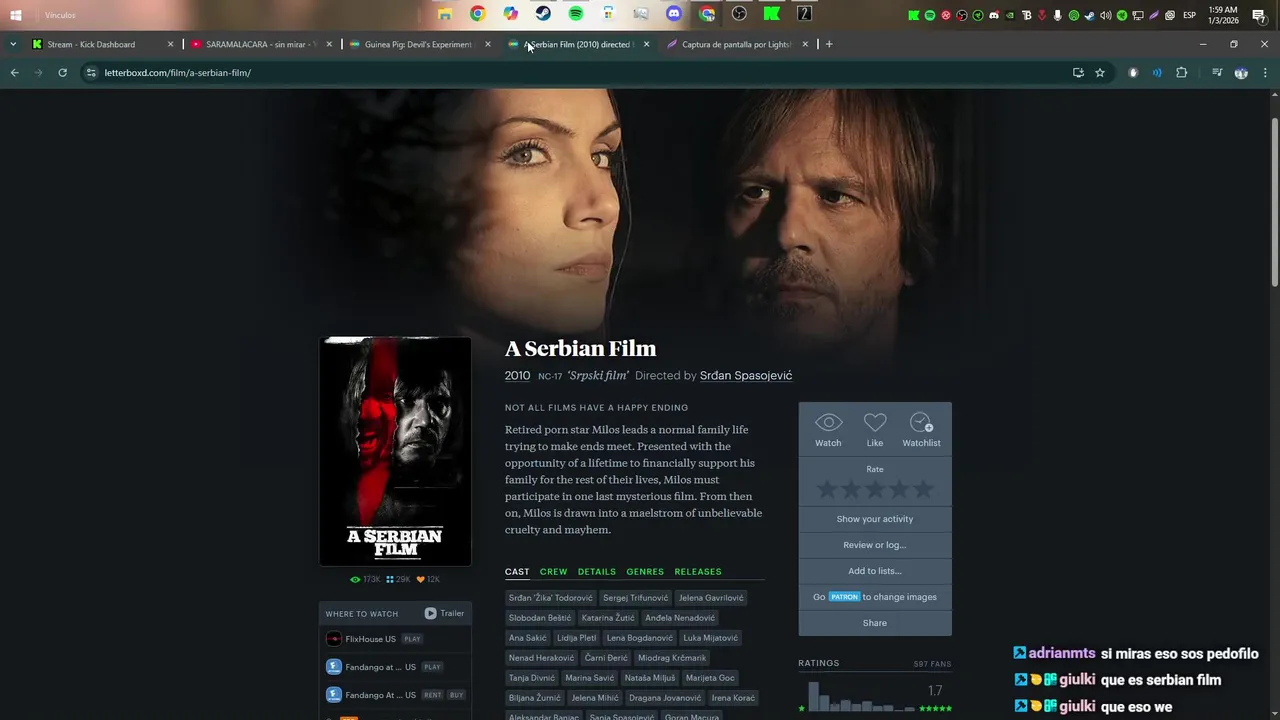Bookmark this page with star icon

1100,73
